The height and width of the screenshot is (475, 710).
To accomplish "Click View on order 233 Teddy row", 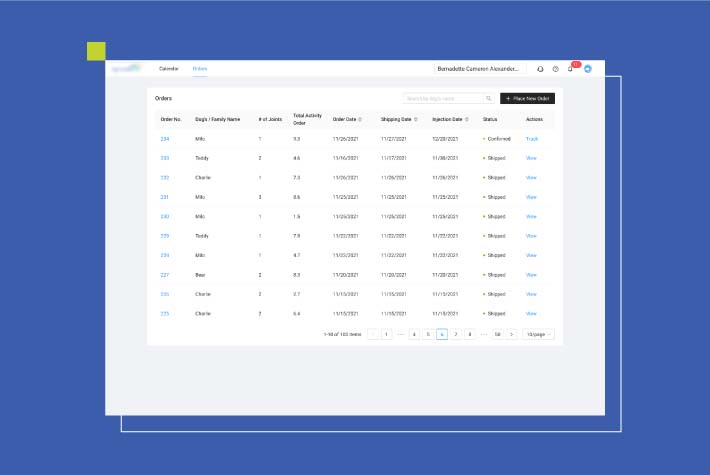I will pos(531,158).
